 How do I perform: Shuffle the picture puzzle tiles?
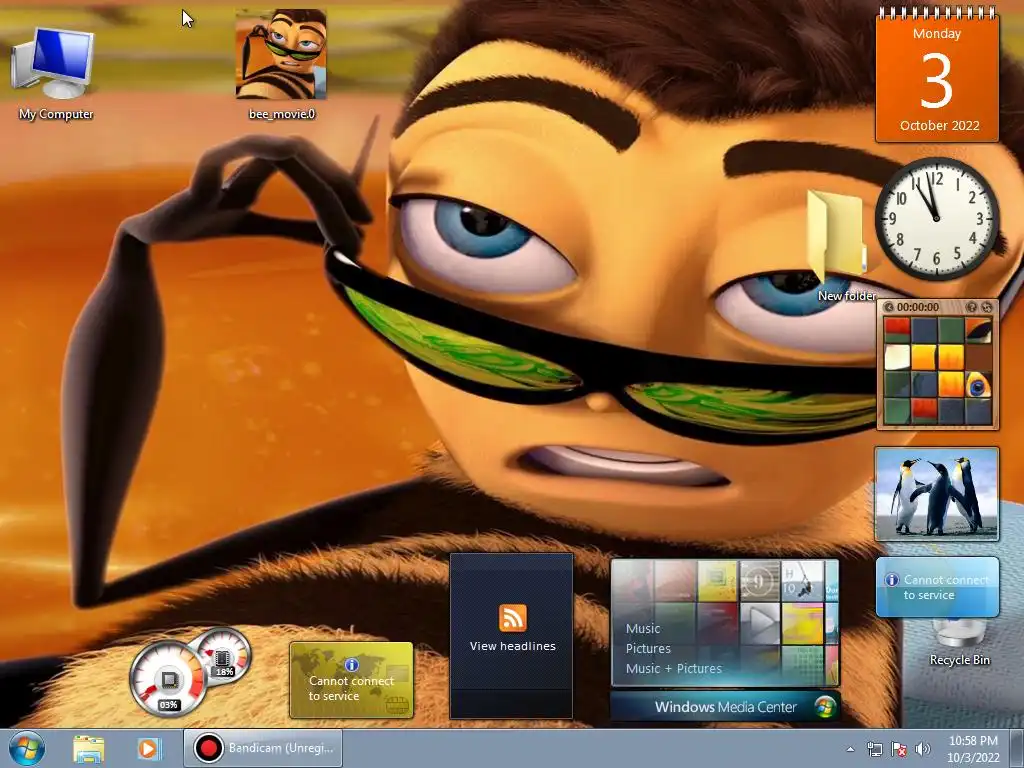pyautogui.click(x=987, y=307)
